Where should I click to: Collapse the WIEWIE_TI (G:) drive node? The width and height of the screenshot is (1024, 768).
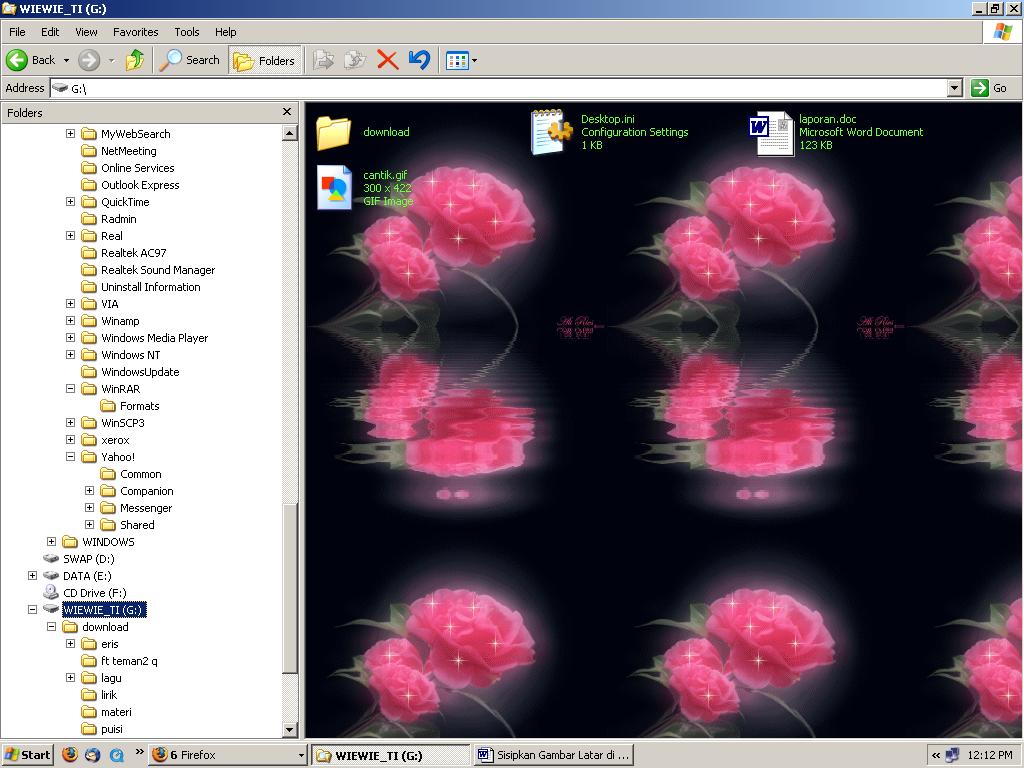(x=33, y=609)
